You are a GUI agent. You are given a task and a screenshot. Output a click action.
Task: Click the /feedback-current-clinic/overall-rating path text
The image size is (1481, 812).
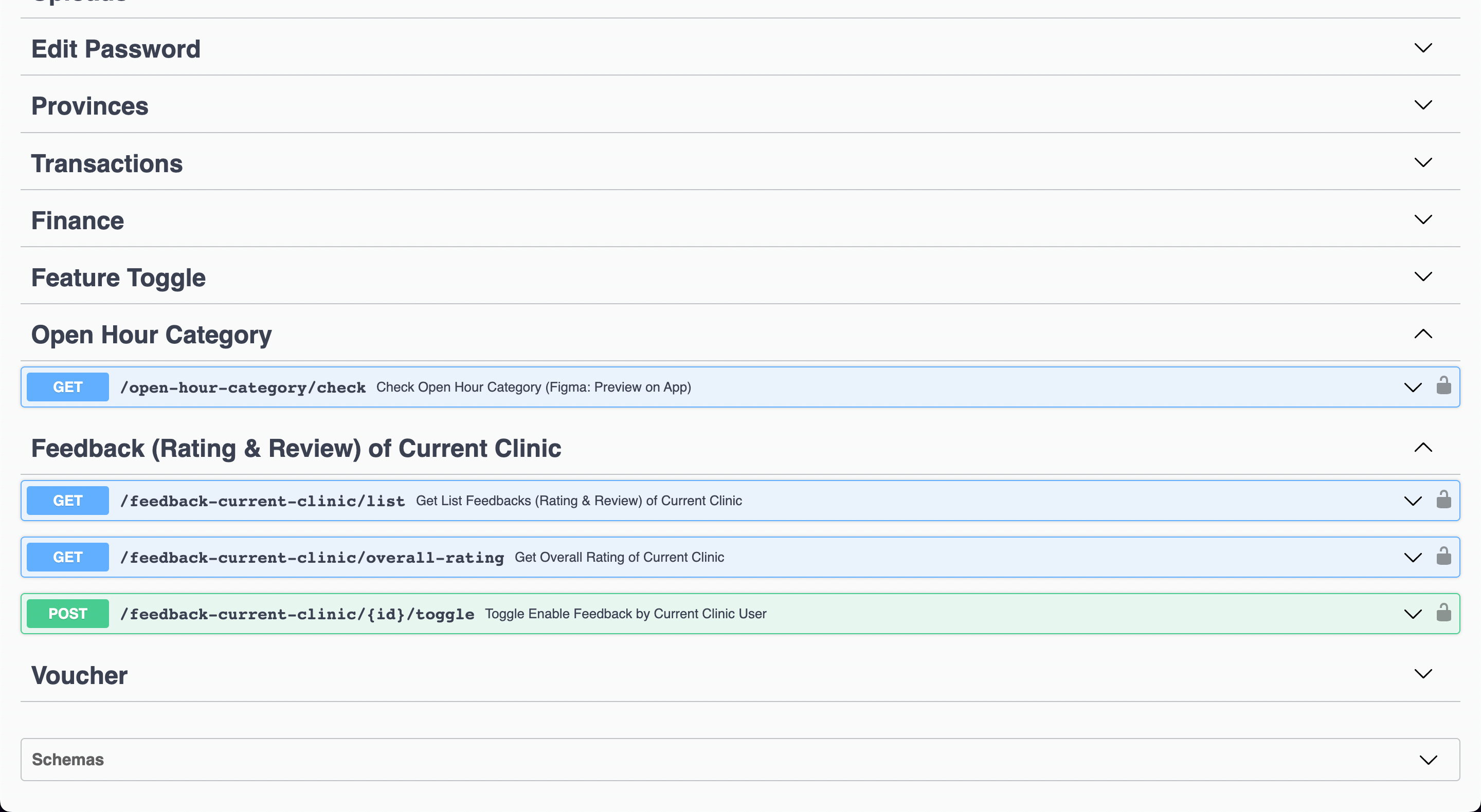312,558
